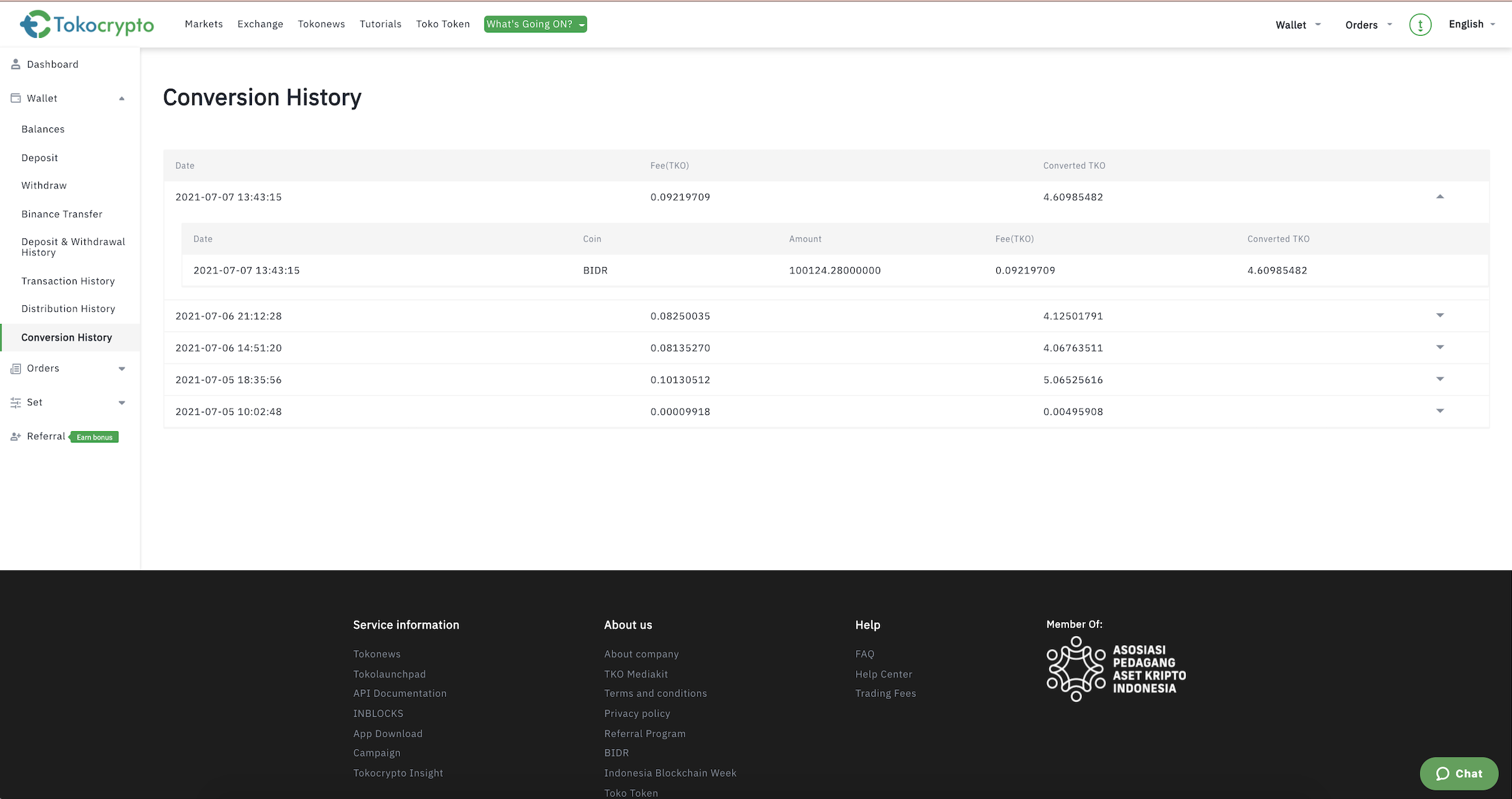Open Tokonews in top navigation
Viewport: 1512px width, 799px height.
click(321, 24)
